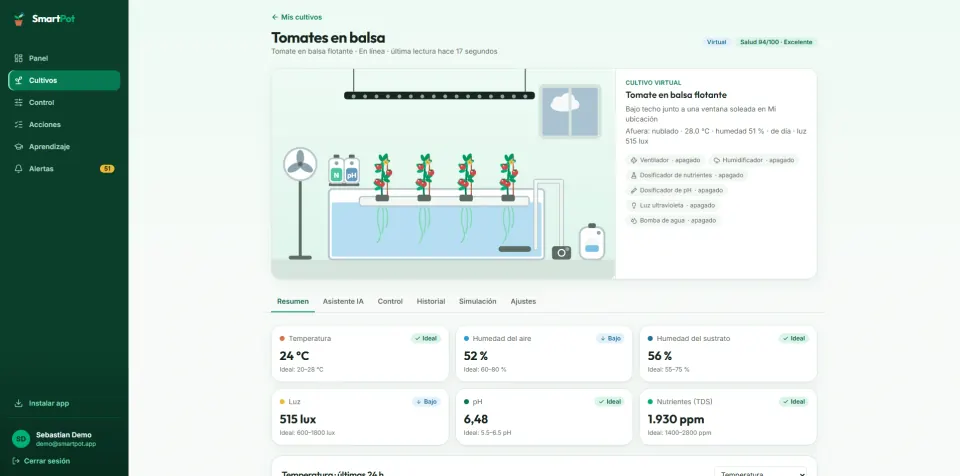The width and height of the screenshot is (960, 476).
Task: Click Cerrar sesión to log out
Action: coord(41,461)
